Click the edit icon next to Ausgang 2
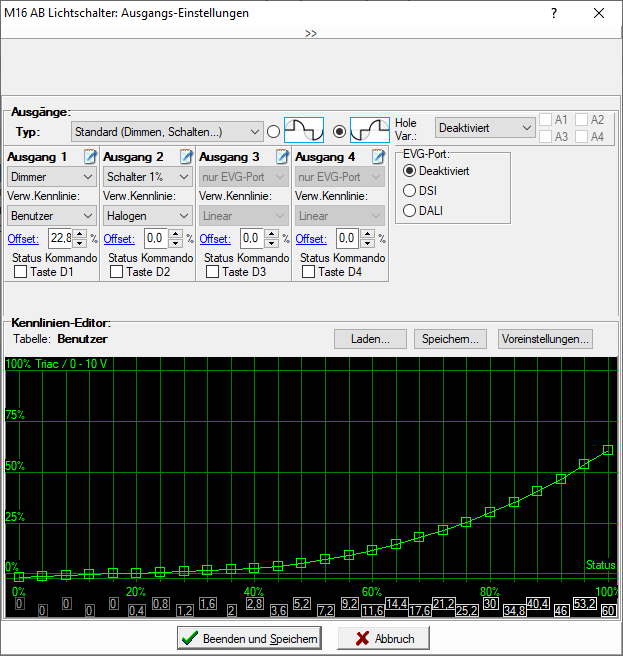Viewport: 623px width, 656px height. click(x=186, y=157)
